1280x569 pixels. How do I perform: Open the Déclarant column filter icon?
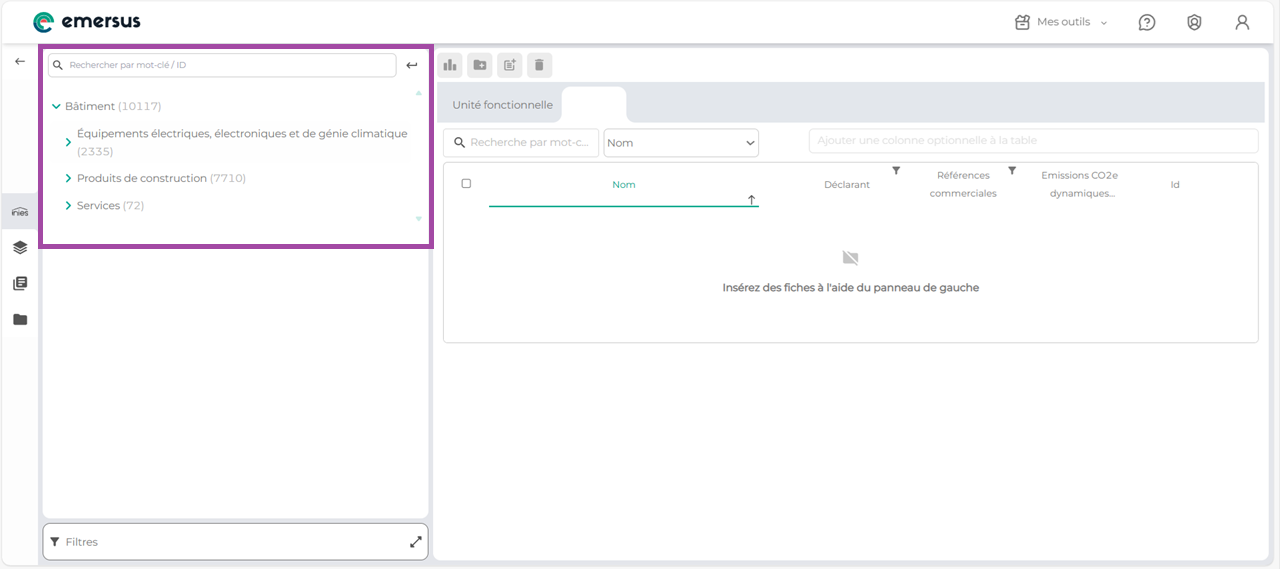coord(896,171)
